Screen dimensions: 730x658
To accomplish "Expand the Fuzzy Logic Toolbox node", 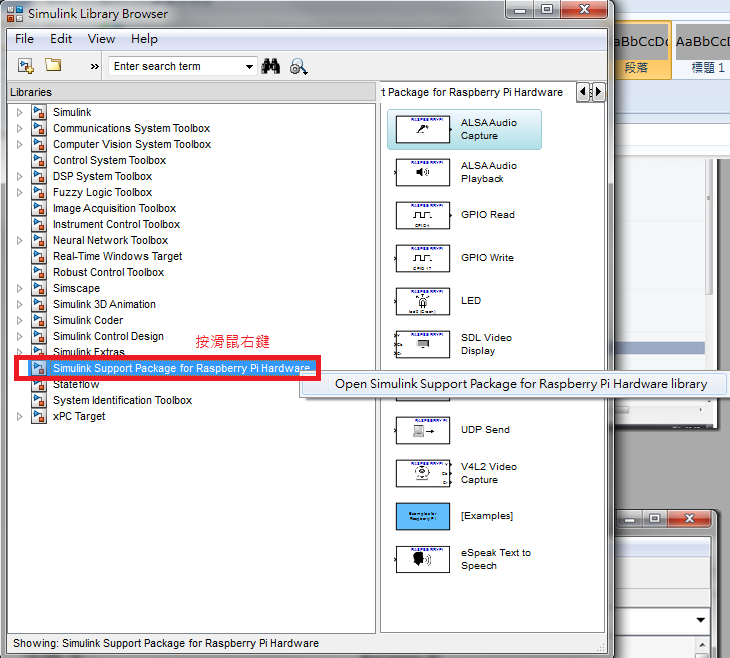I will [20, 192].
